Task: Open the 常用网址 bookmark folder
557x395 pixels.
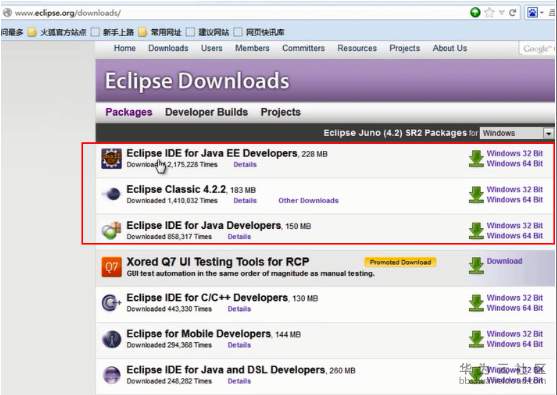Action: [x=160, y=32]
